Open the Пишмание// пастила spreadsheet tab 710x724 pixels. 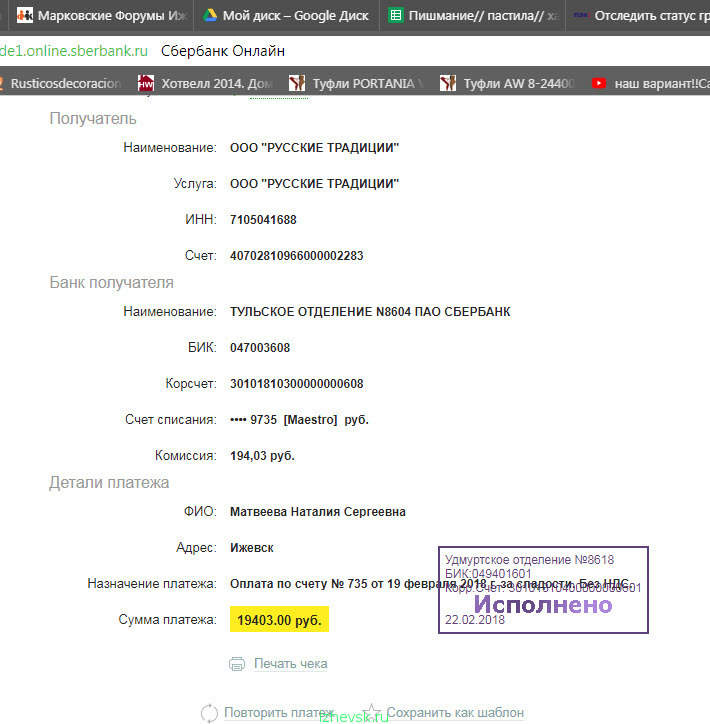point(472,16)
